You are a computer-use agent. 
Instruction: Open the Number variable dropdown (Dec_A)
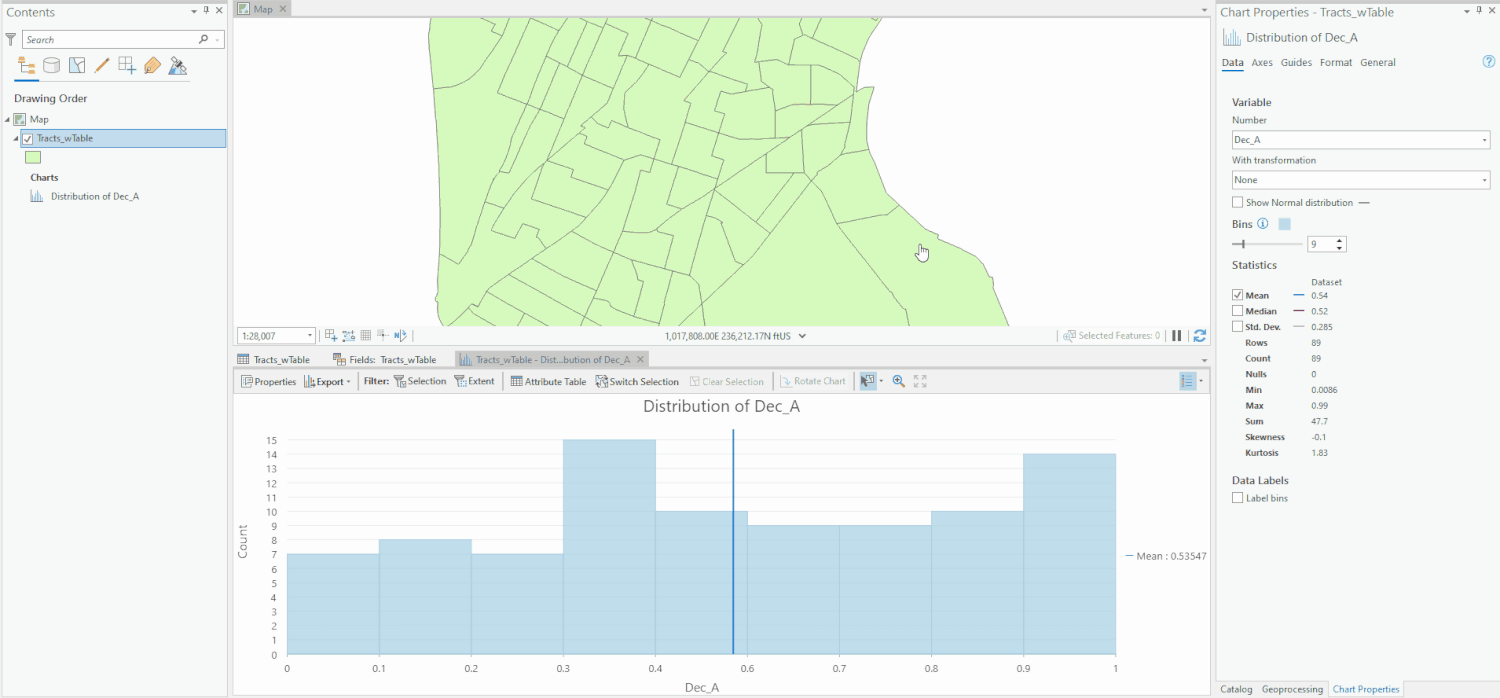(1361, 140)
